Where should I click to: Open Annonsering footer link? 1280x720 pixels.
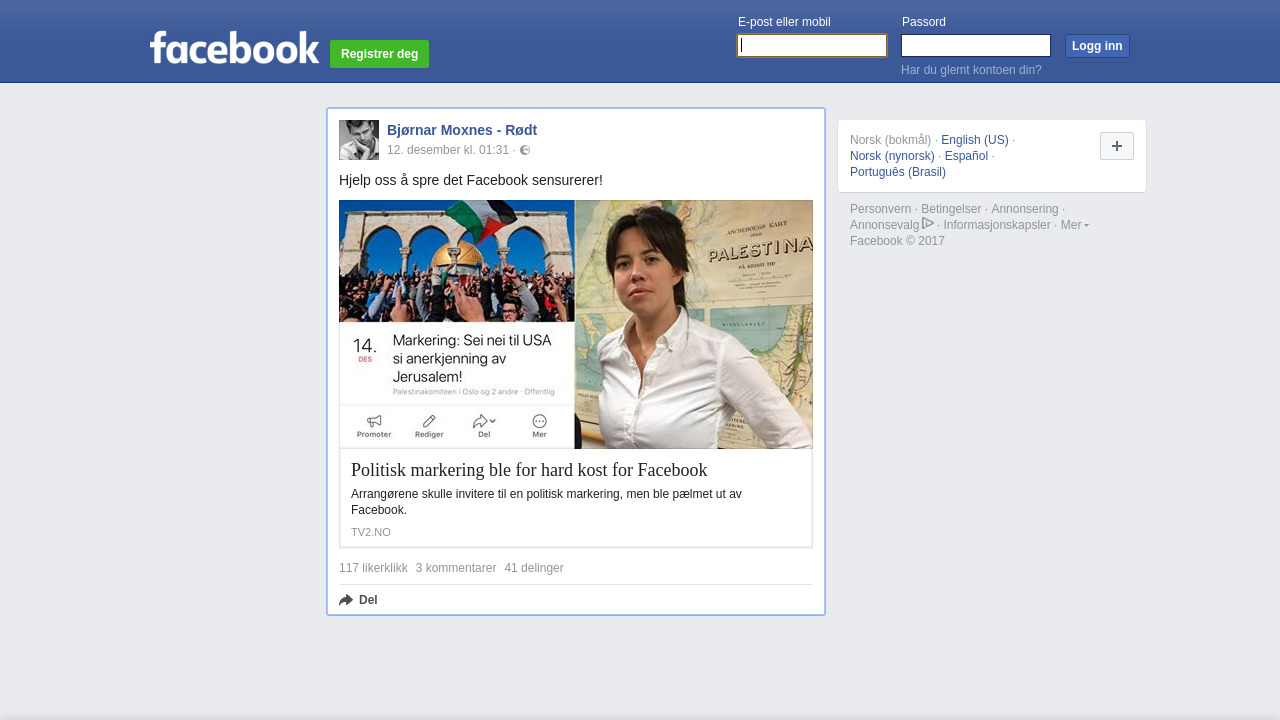[1025, 209]
